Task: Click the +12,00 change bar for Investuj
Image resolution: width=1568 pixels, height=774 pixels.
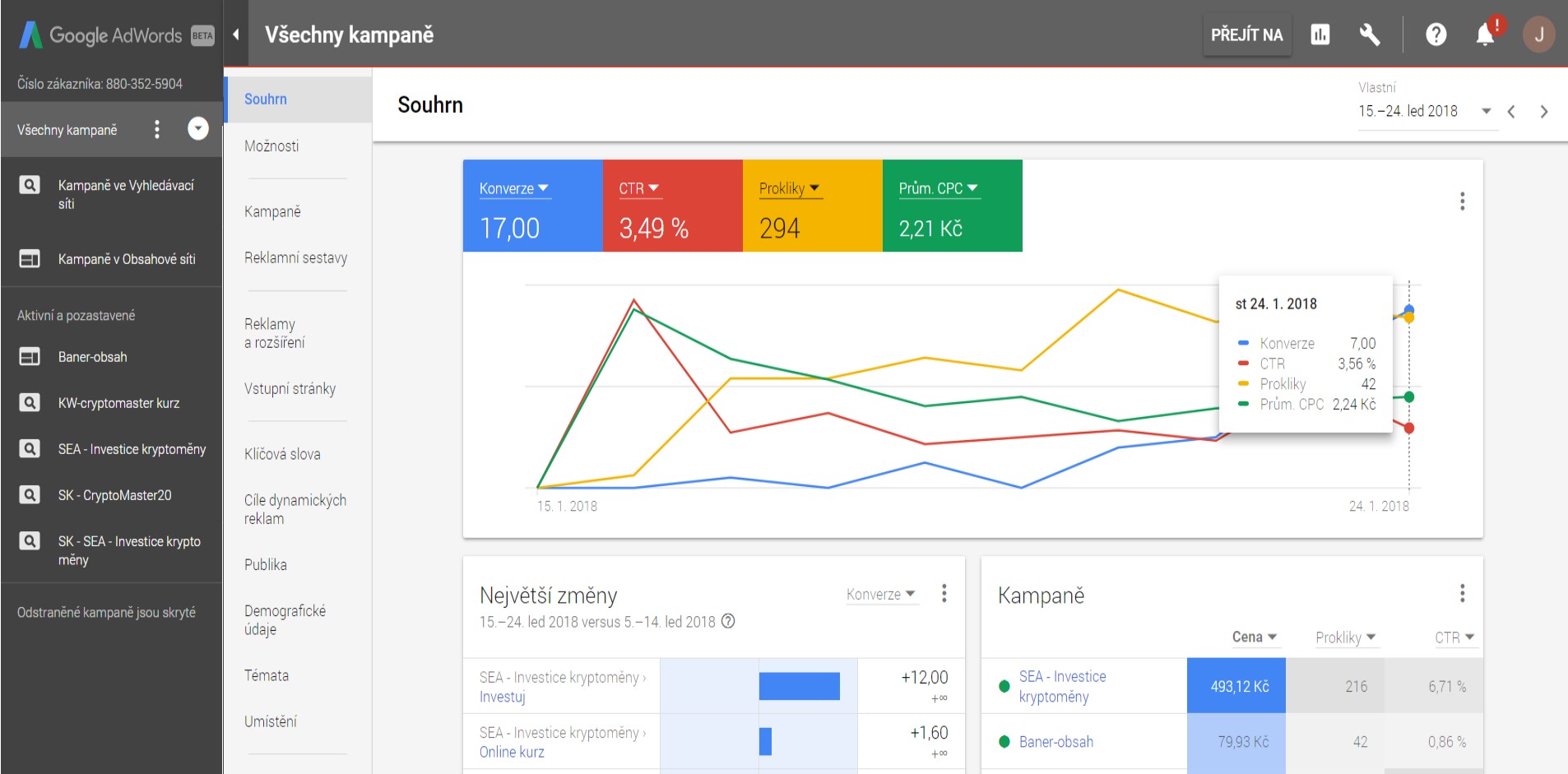Action: click(800, 686)
